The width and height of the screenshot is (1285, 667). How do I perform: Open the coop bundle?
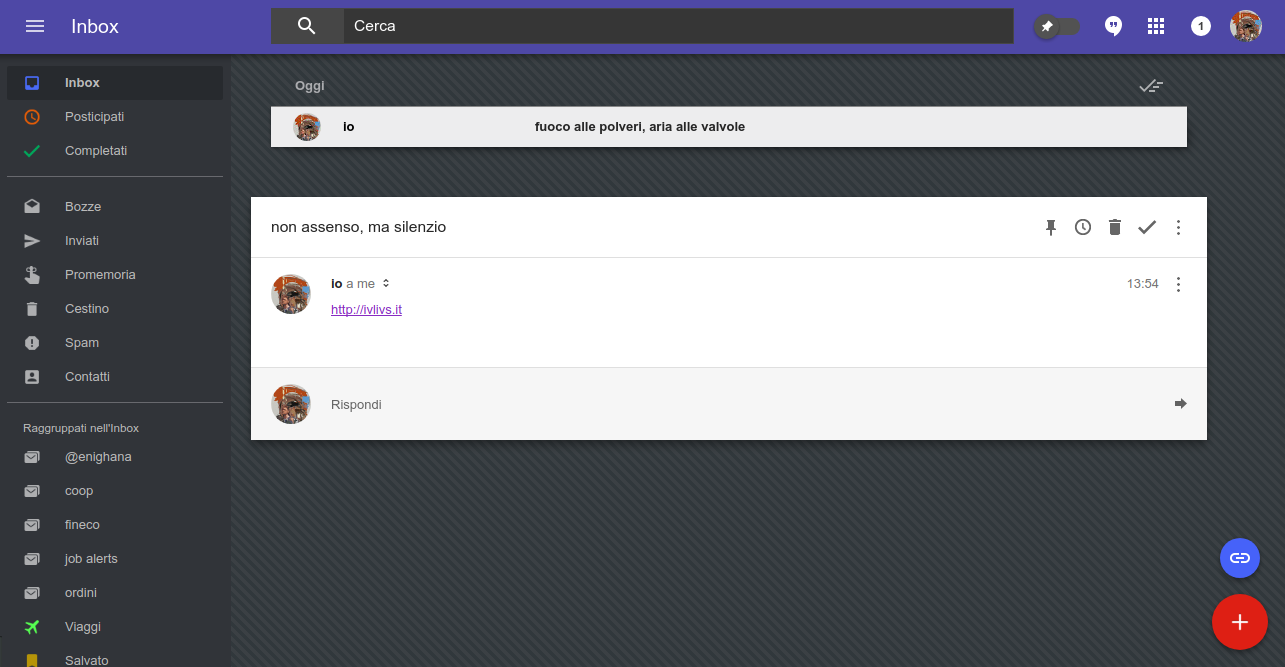tap(115, 491)
